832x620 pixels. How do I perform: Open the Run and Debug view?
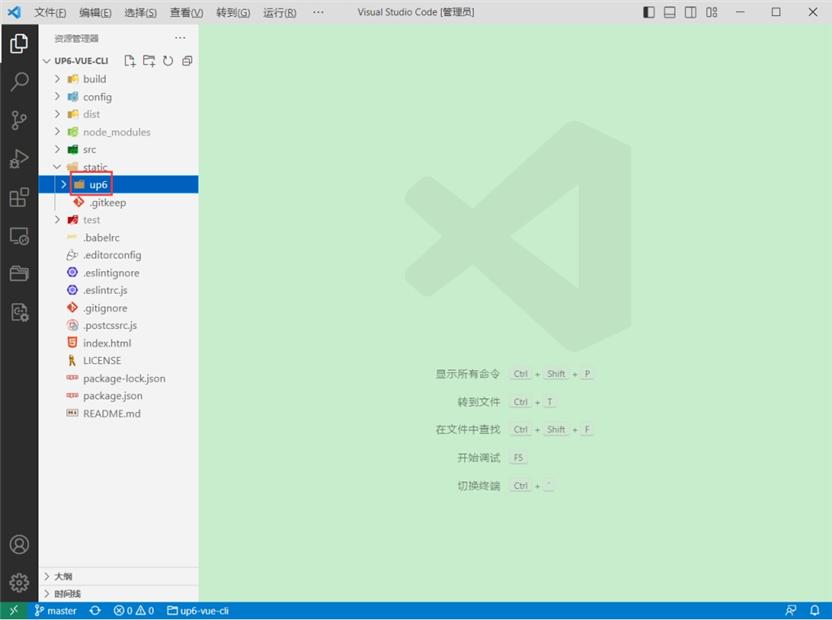point(19,158)
